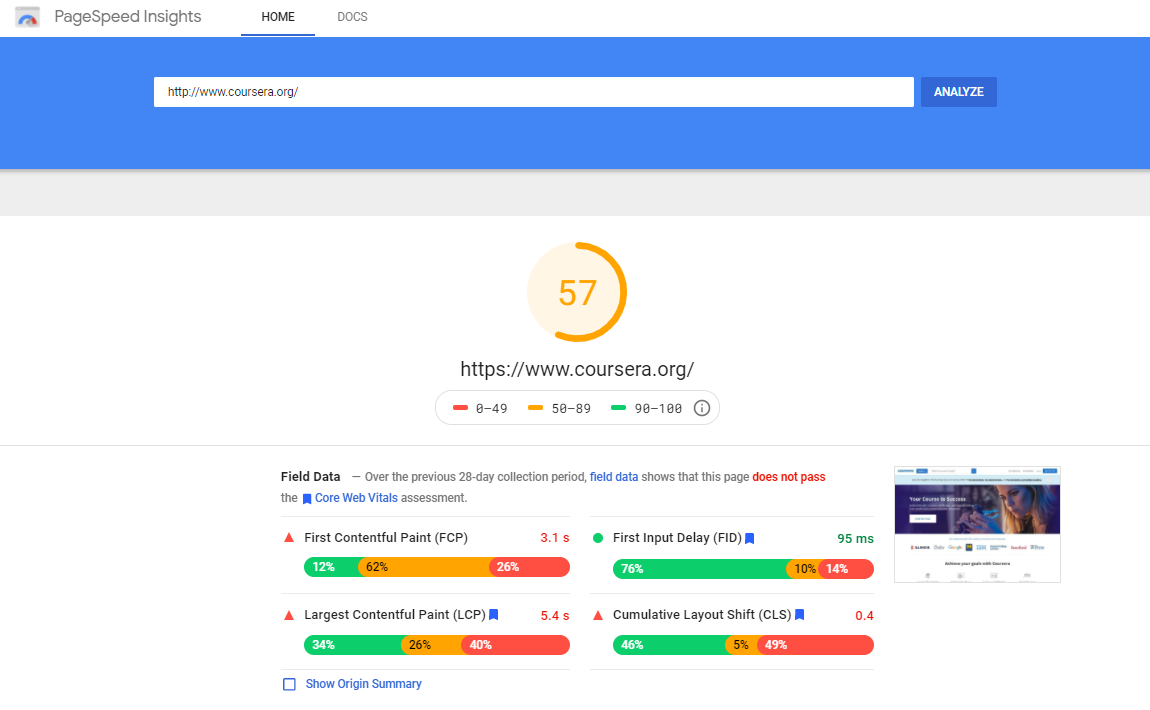Click the LCP orange 26% segment
Viewport: 1150px width, 710px height.
coord(431,645)
